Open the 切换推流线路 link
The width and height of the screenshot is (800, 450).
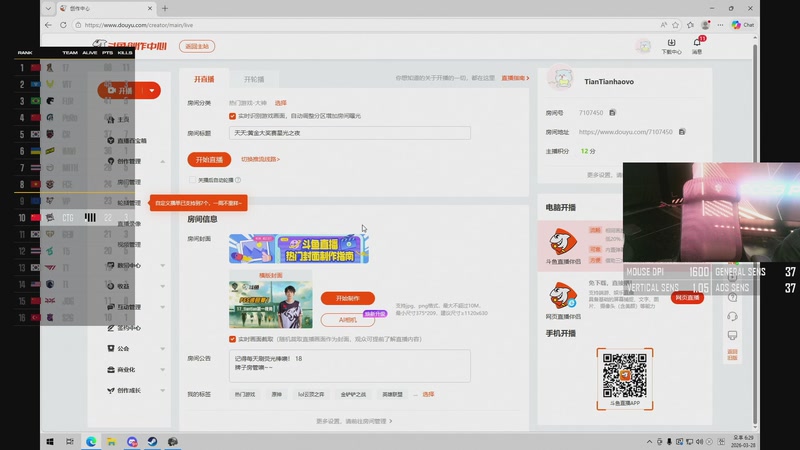(x=260, y=159)
